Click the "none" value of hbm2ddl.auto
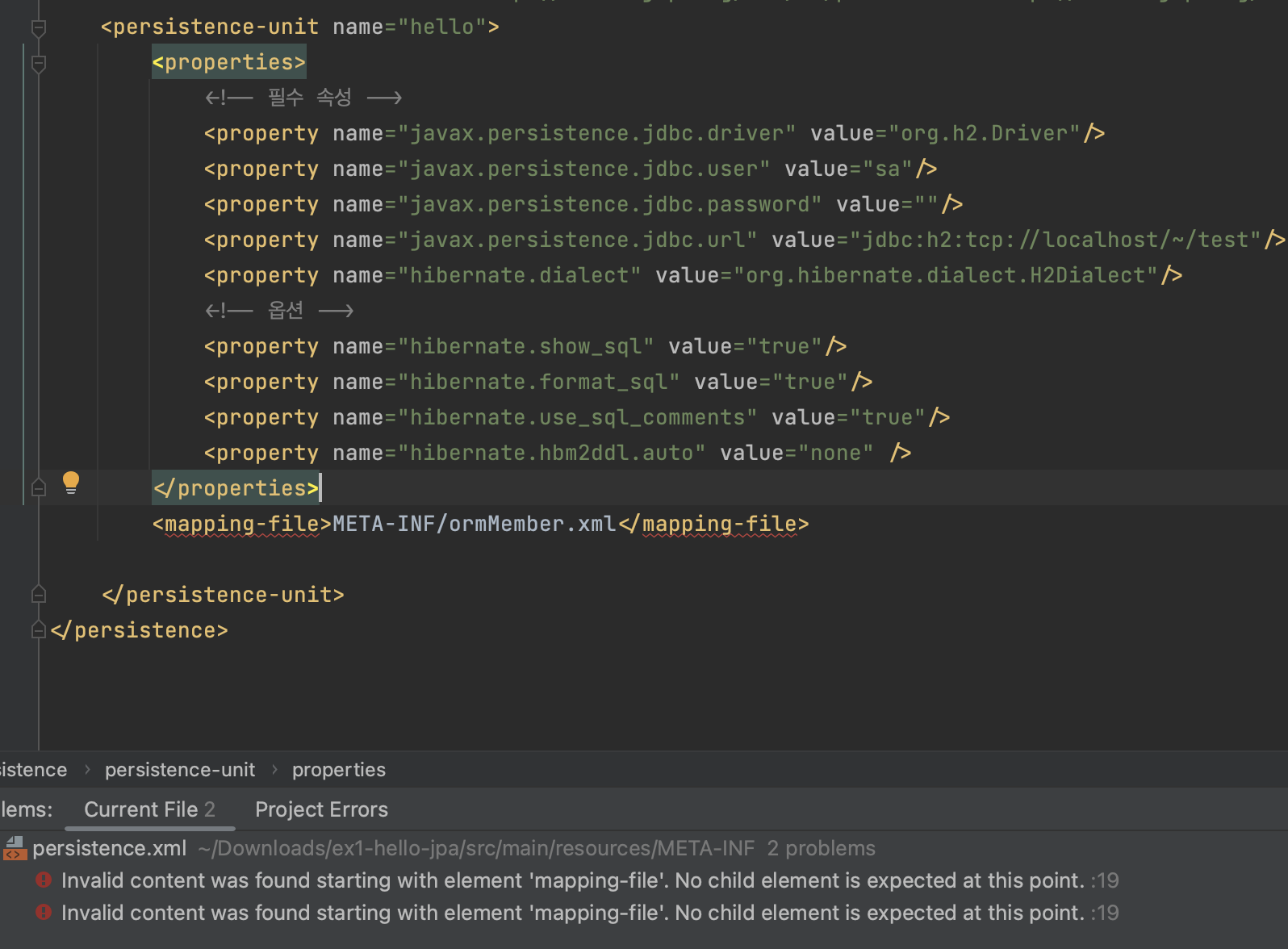The image size is (1288, 949). pos(835,453)
